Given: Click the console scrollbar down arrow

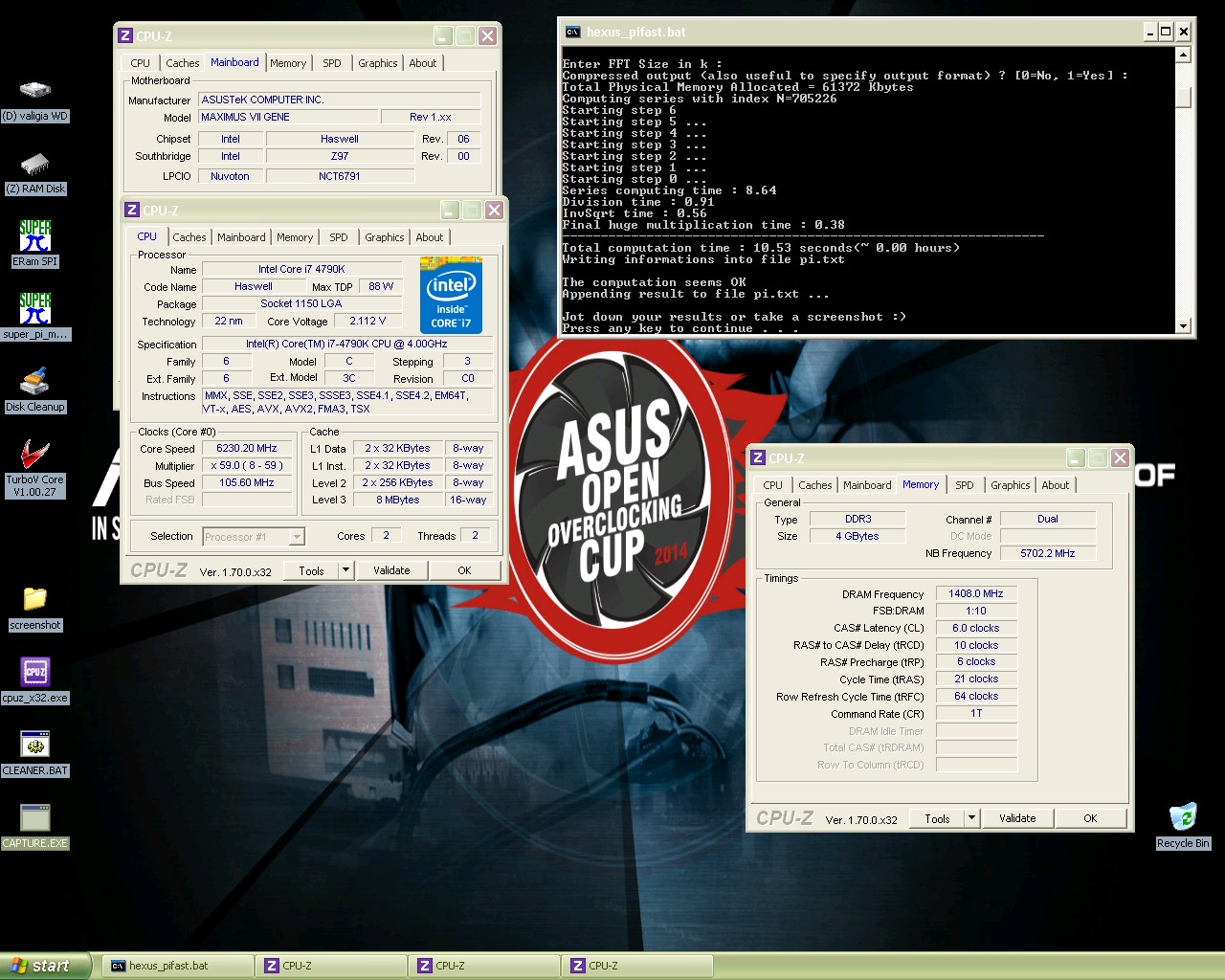Looking at the screenshot, I should 1183,325.
